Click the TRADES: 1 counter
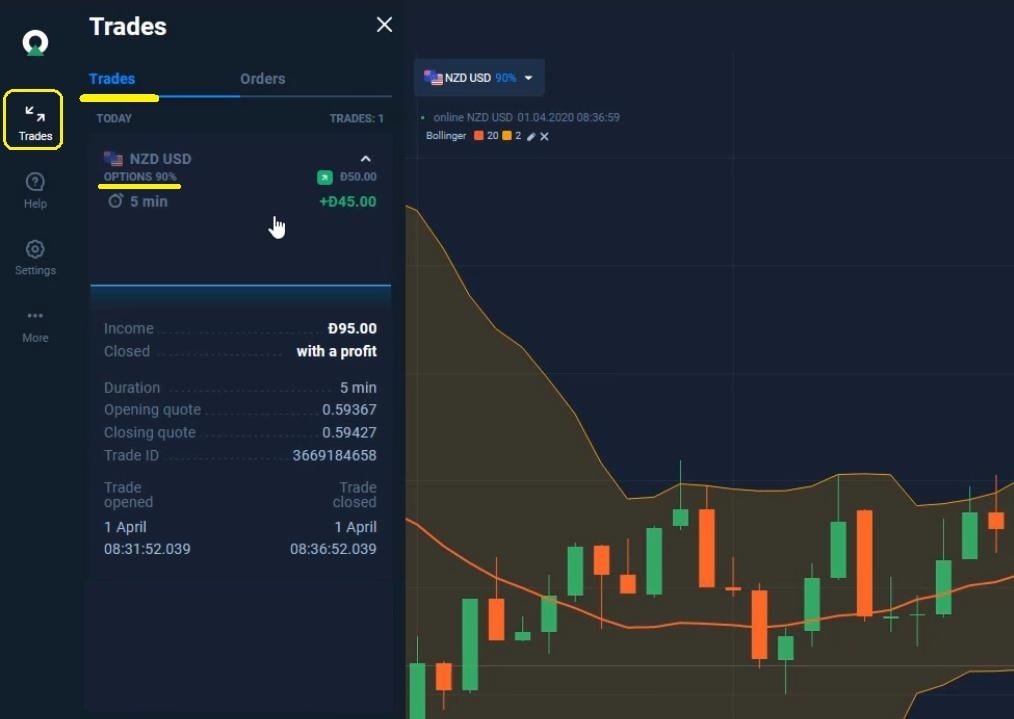Viewport: 1014px width, 719px height. tap(356, 118)
